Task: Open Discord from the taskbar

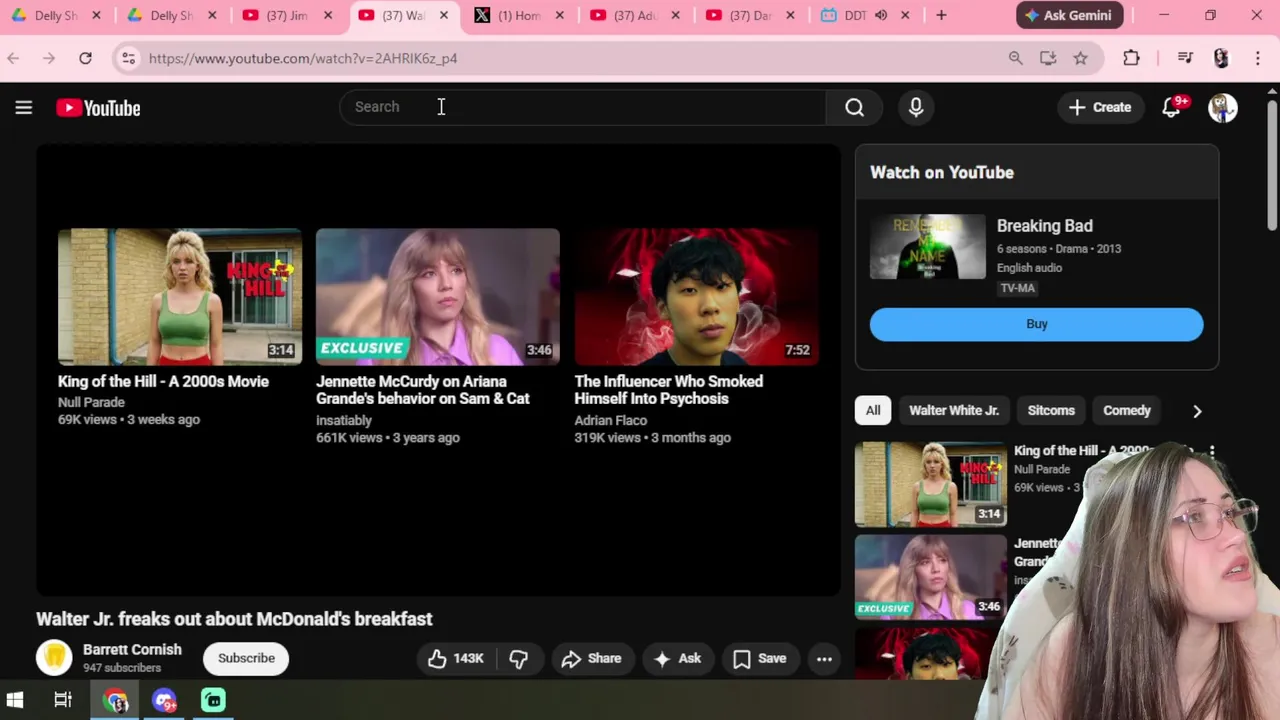Action: coord(165,700)
